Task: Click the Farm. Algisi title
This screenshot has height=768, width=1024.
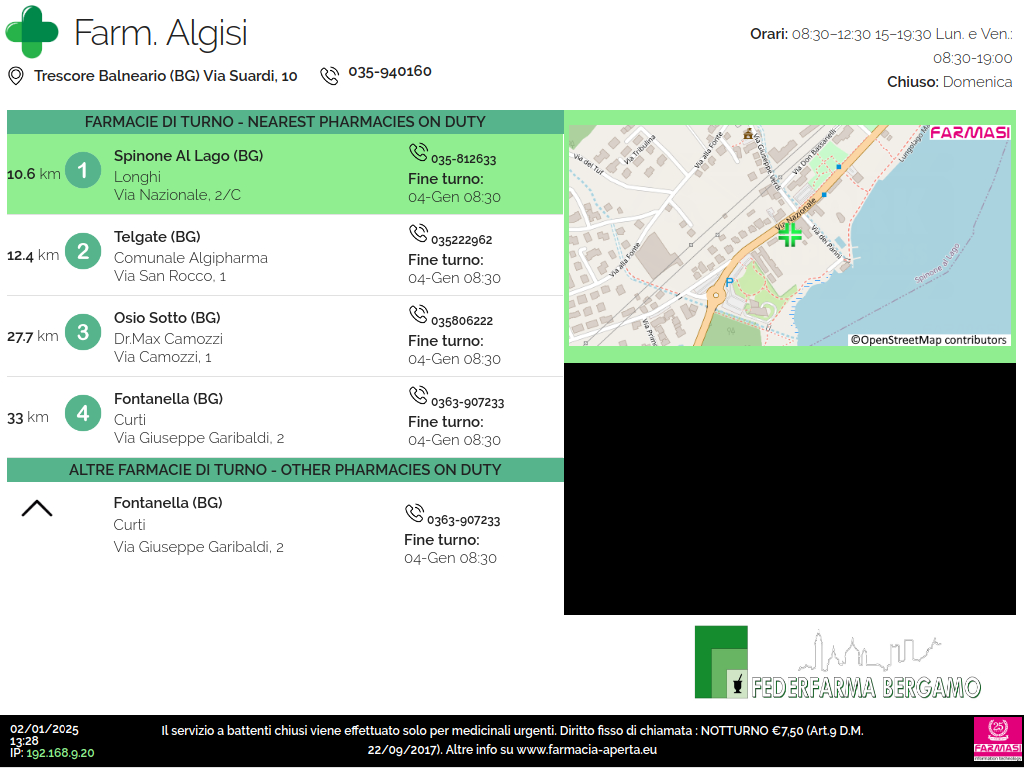Action: pos(160,33)
